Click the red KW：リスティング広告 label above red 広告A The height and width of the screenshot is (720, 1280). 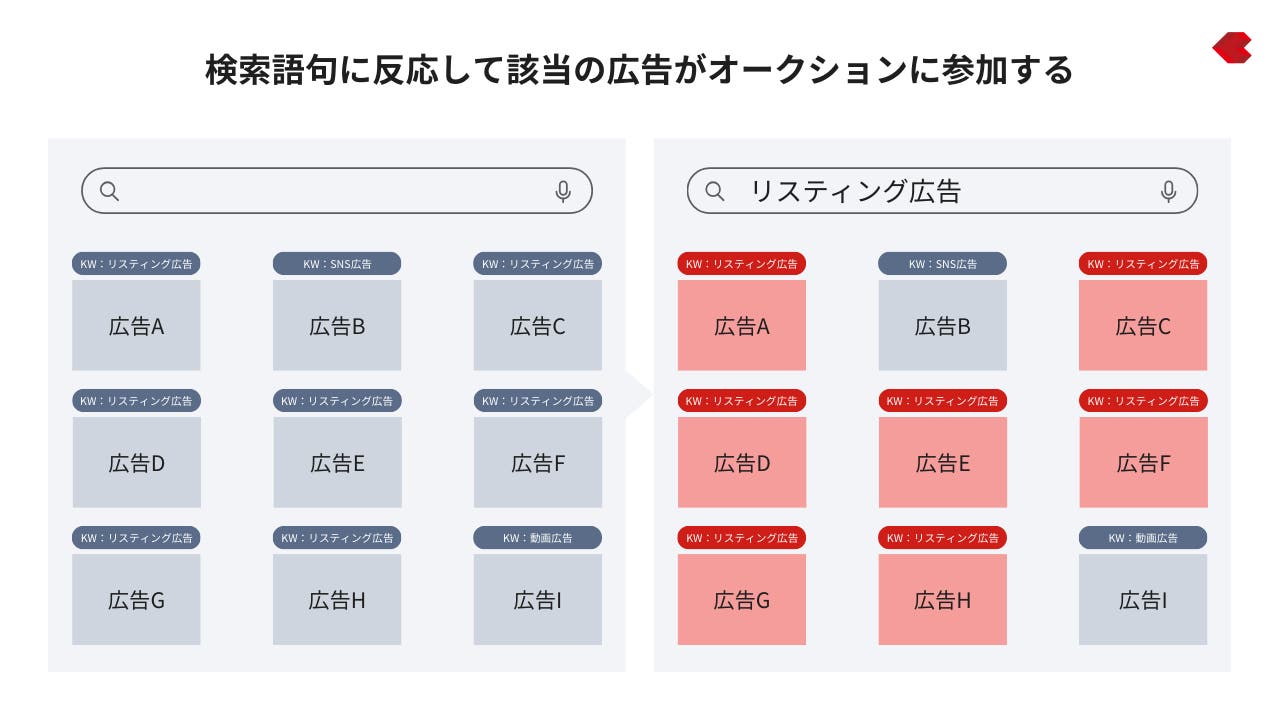point(742,264)
